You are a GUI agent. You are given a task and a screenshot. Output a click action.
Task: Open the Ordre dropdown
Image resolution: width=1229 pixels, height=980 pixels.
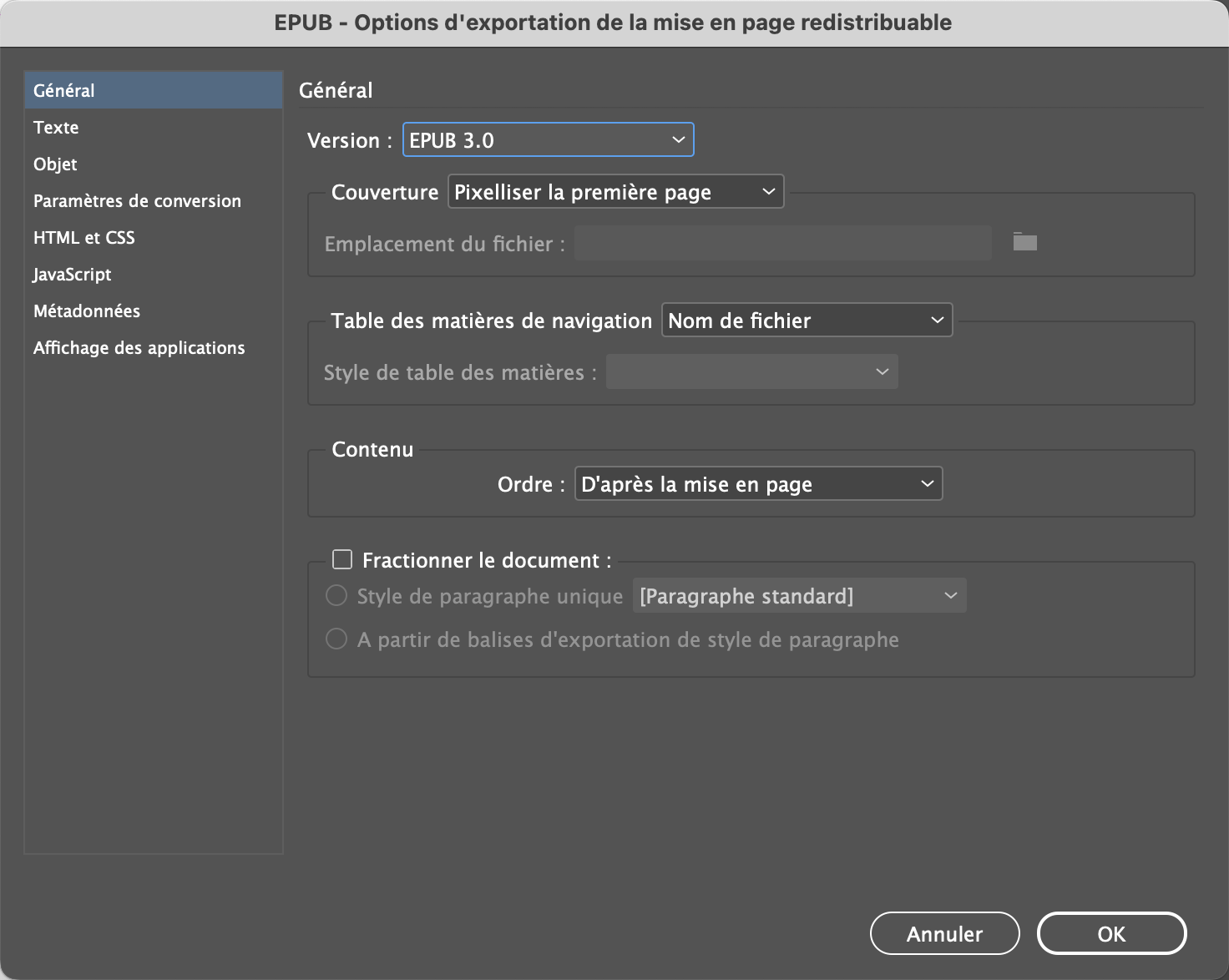(x=757, y=483)
